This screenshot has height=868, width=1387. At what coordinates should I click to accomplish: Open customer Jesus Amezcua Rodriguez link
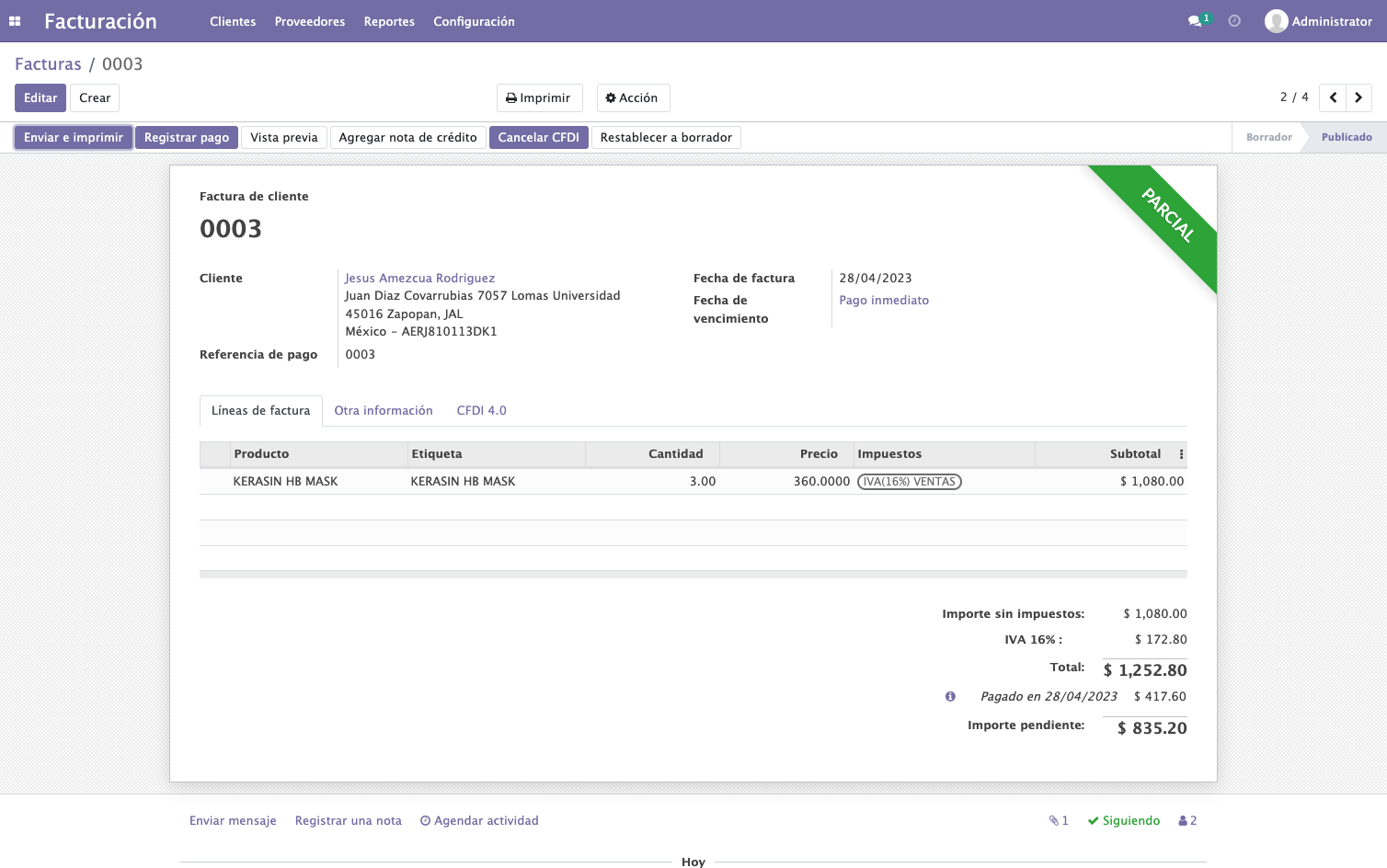coord(420,279)
